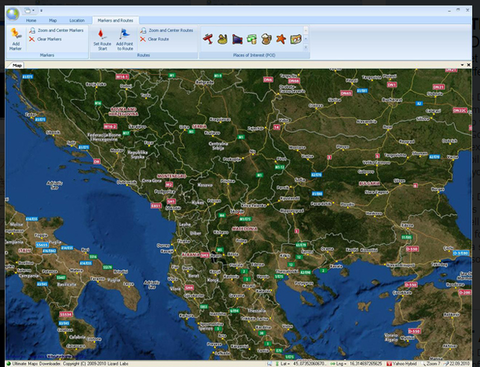Open the Map panel dropdown arrow
The image size is (480, 367).
462,65
